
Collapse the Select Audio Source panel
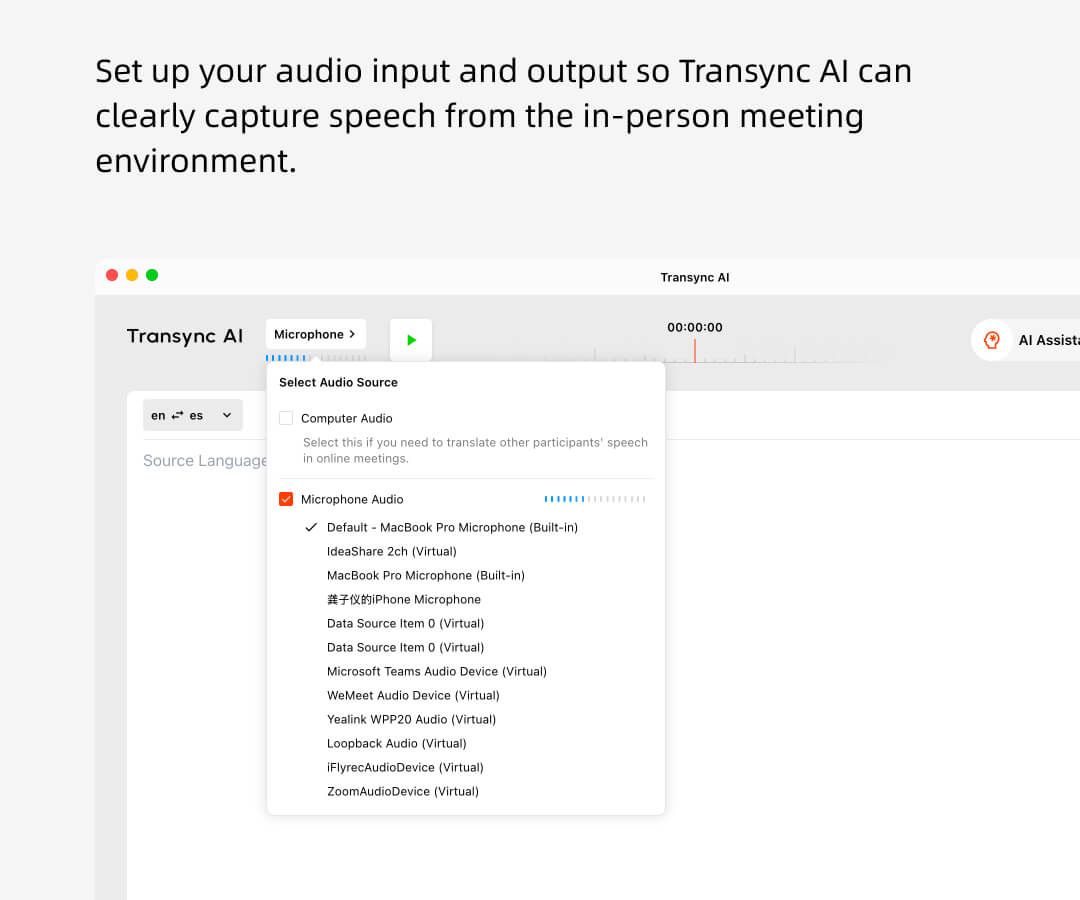coord(315,334)
